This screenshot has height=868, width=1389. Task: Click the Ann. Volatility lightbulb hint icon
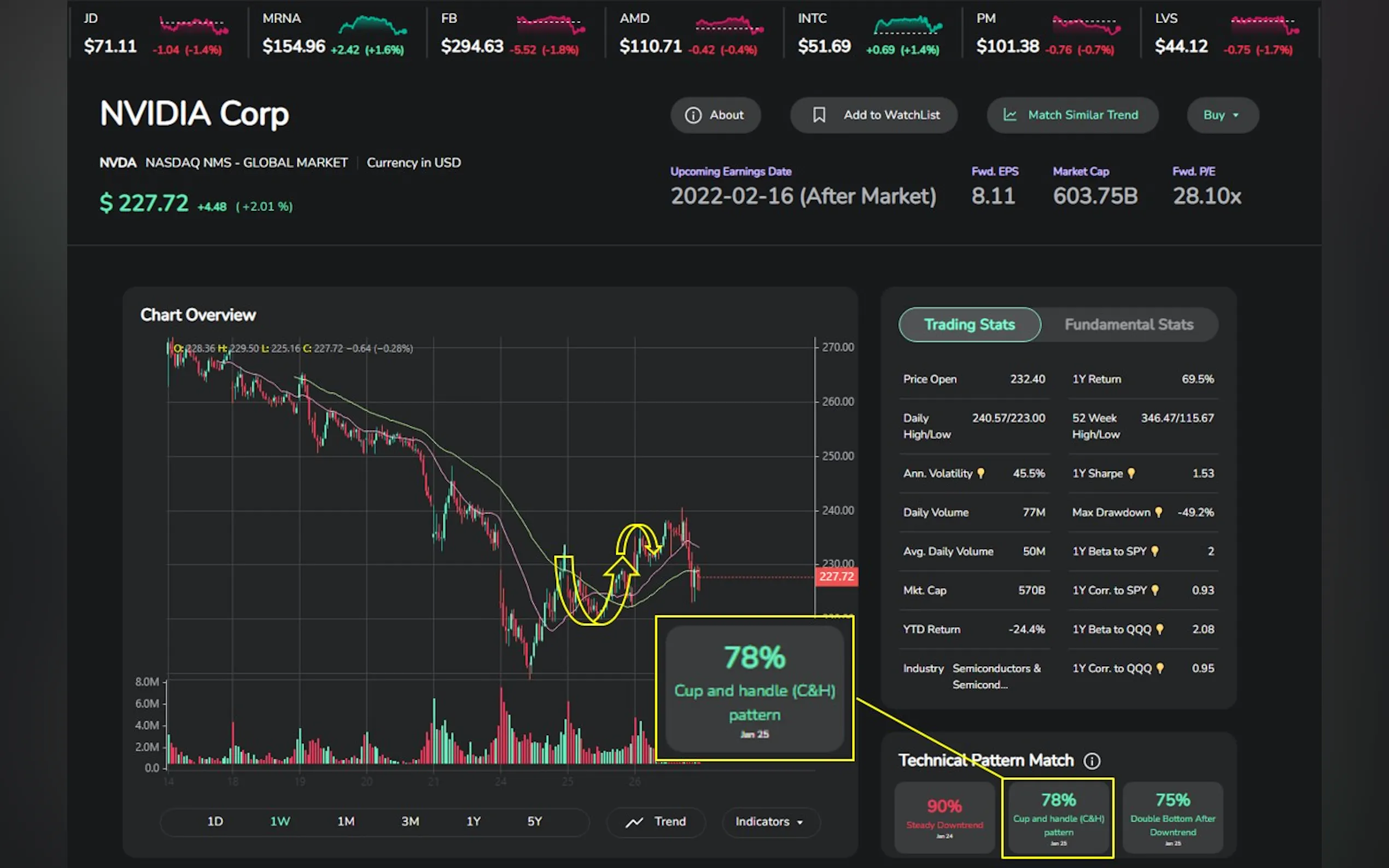tap(981, 473)
